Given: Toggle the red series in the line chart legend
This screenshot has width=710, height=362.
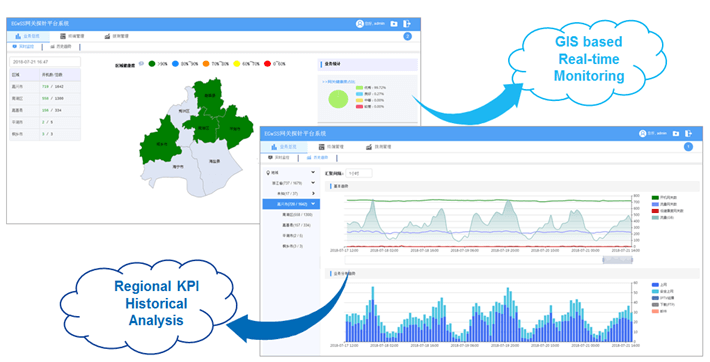Looking at the screenshot, I should pyautogui.click(x=655, y=211).
